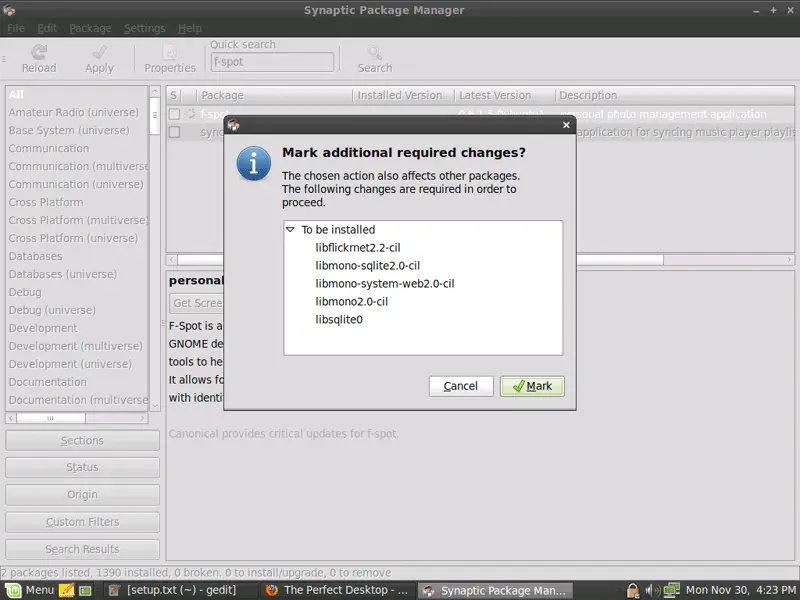The height and width of the screenshot is (600, 800).
Task: Click the info icon in the dialog
Action: (x=254, y=163)
